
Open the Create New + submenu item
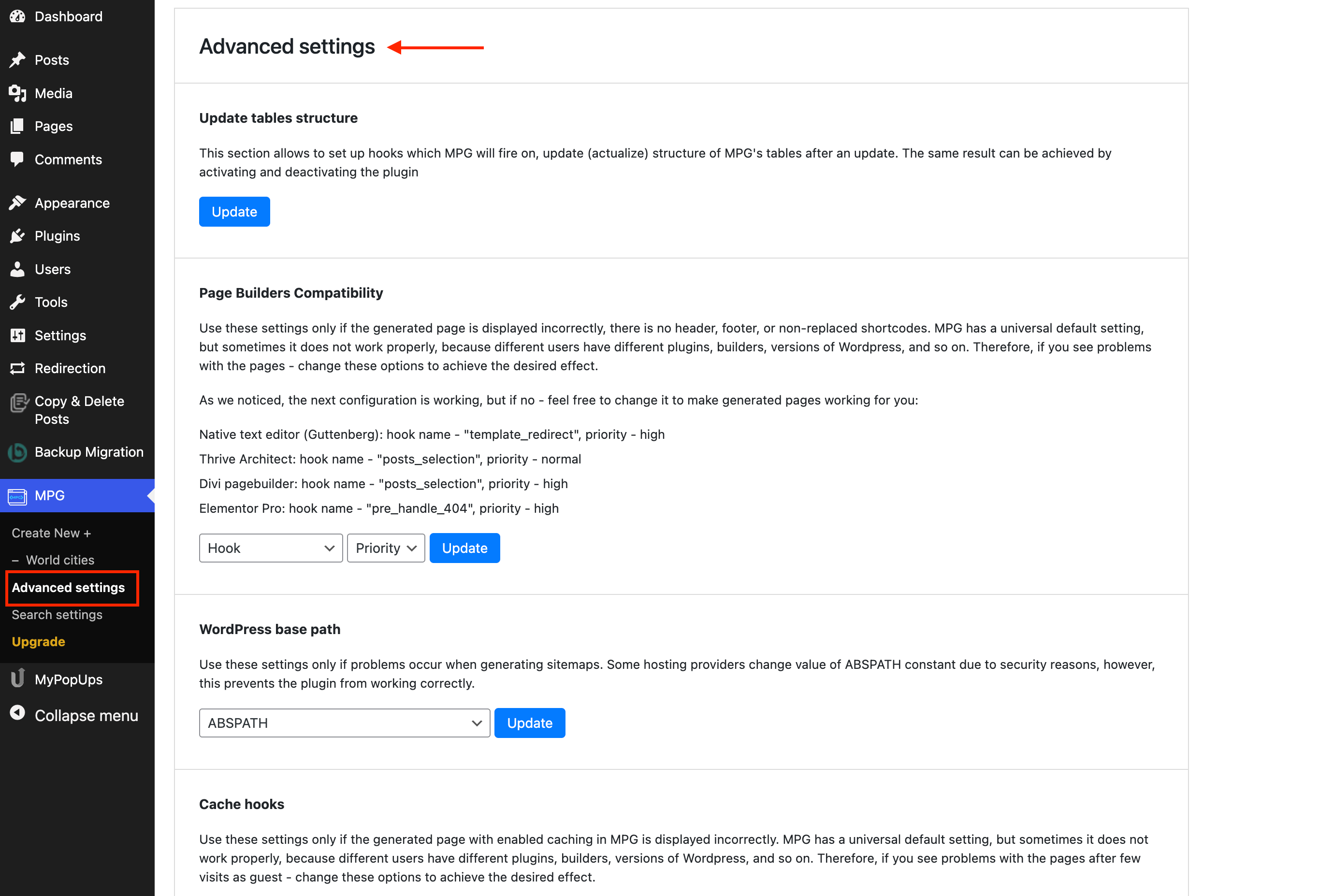[51, 533]
